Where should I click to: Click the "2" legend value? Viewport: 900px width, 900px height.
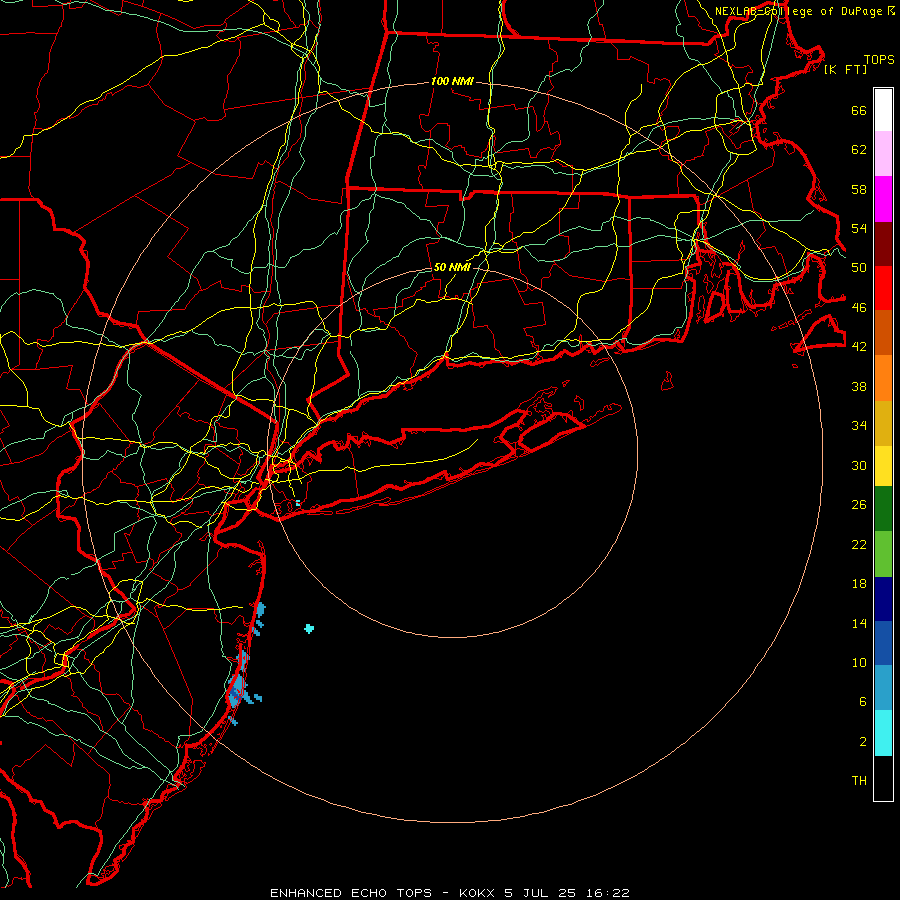[863, 742]
